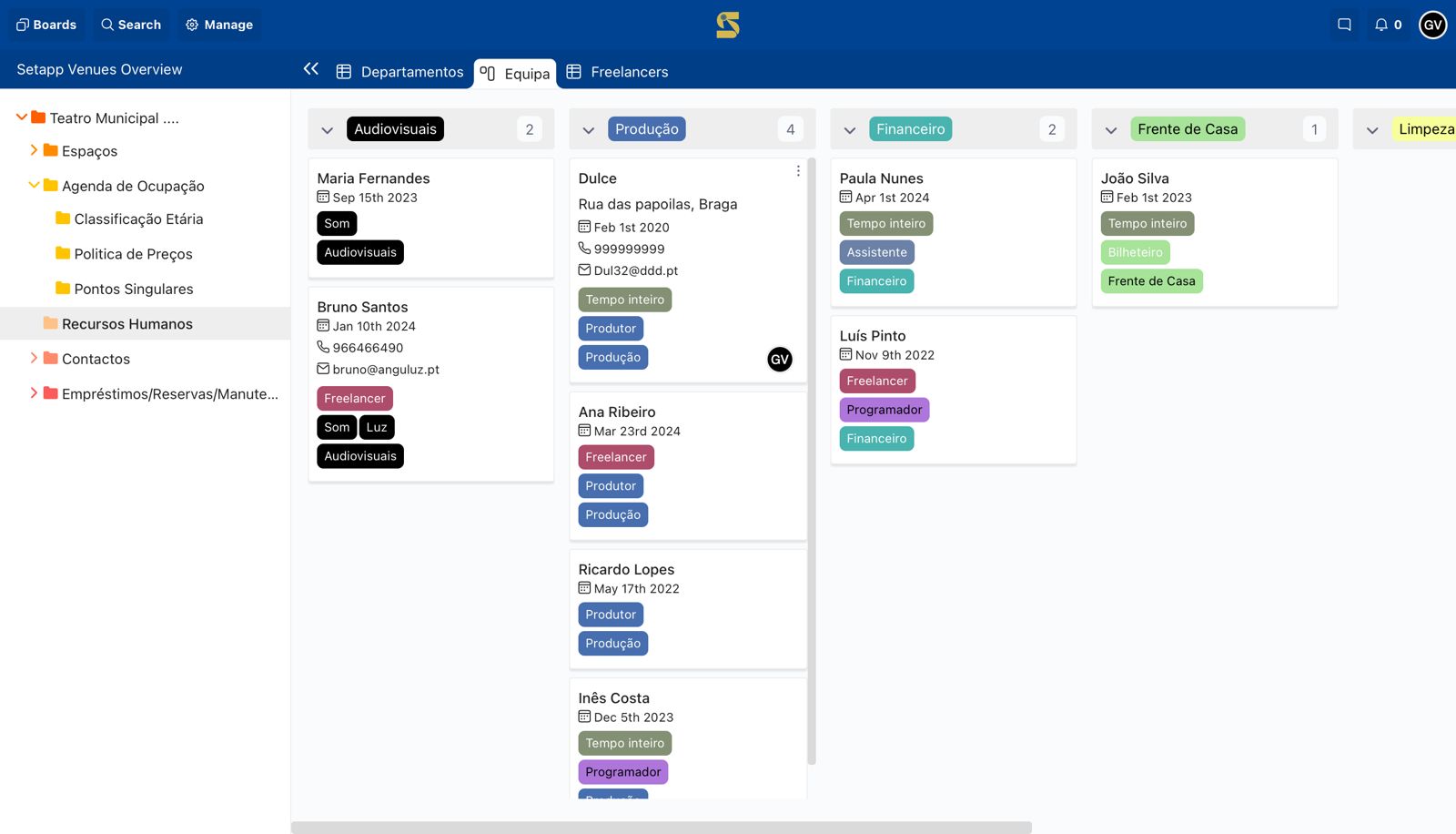Select the GV avatar on Dulce's card
This screenshot has height=834, width=1456.
point(780,360)
